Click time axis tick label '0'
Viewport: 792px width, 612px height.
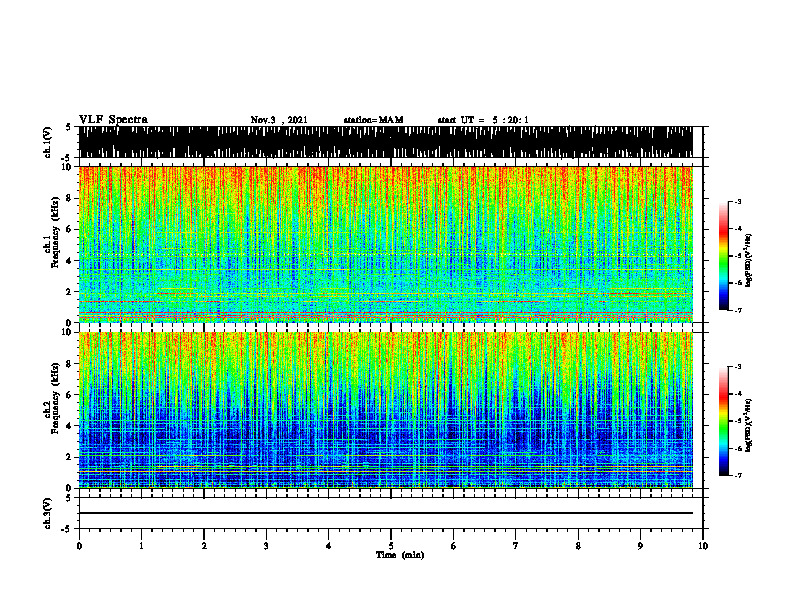point(79,545)
